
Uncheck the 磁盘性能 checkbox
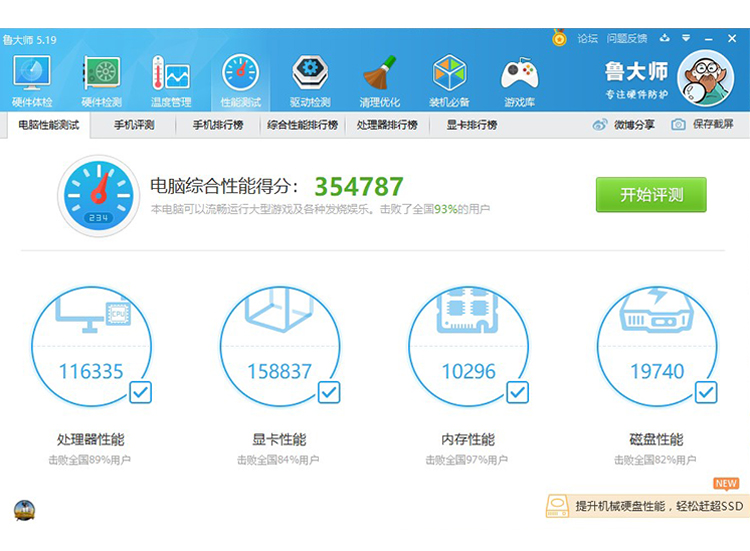click(x=706, y=392)
